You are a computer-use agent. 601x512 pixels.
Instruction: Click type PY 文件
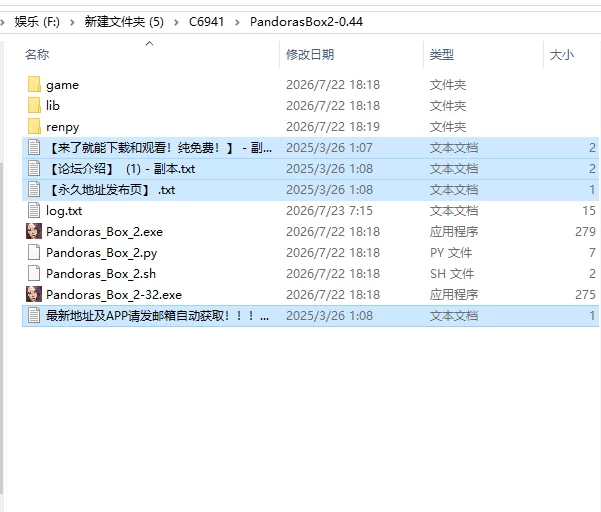(451, 253)
